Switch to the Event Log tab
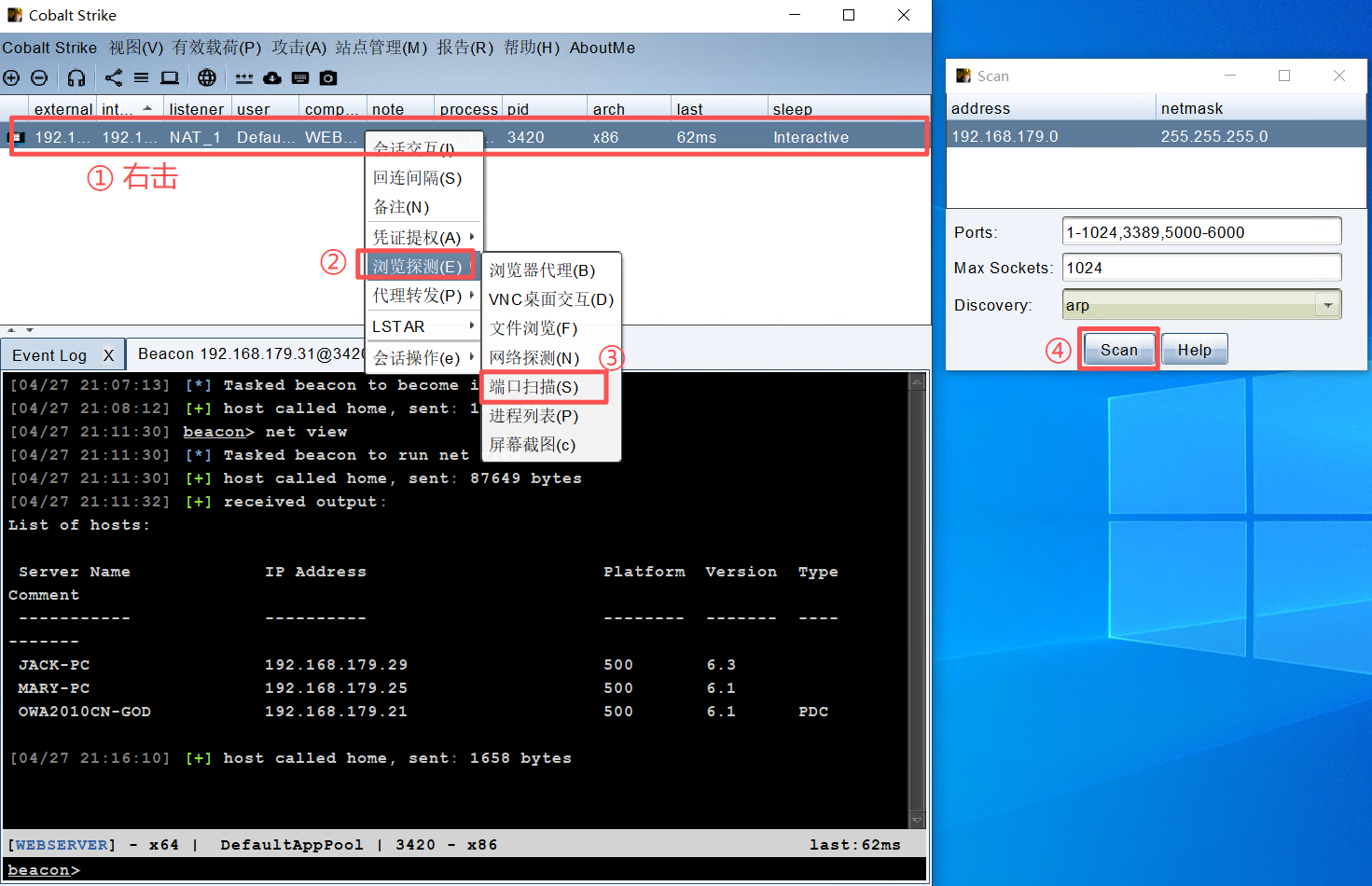Viewport: 1372px width, 886px height. click(x=49, y=355)
